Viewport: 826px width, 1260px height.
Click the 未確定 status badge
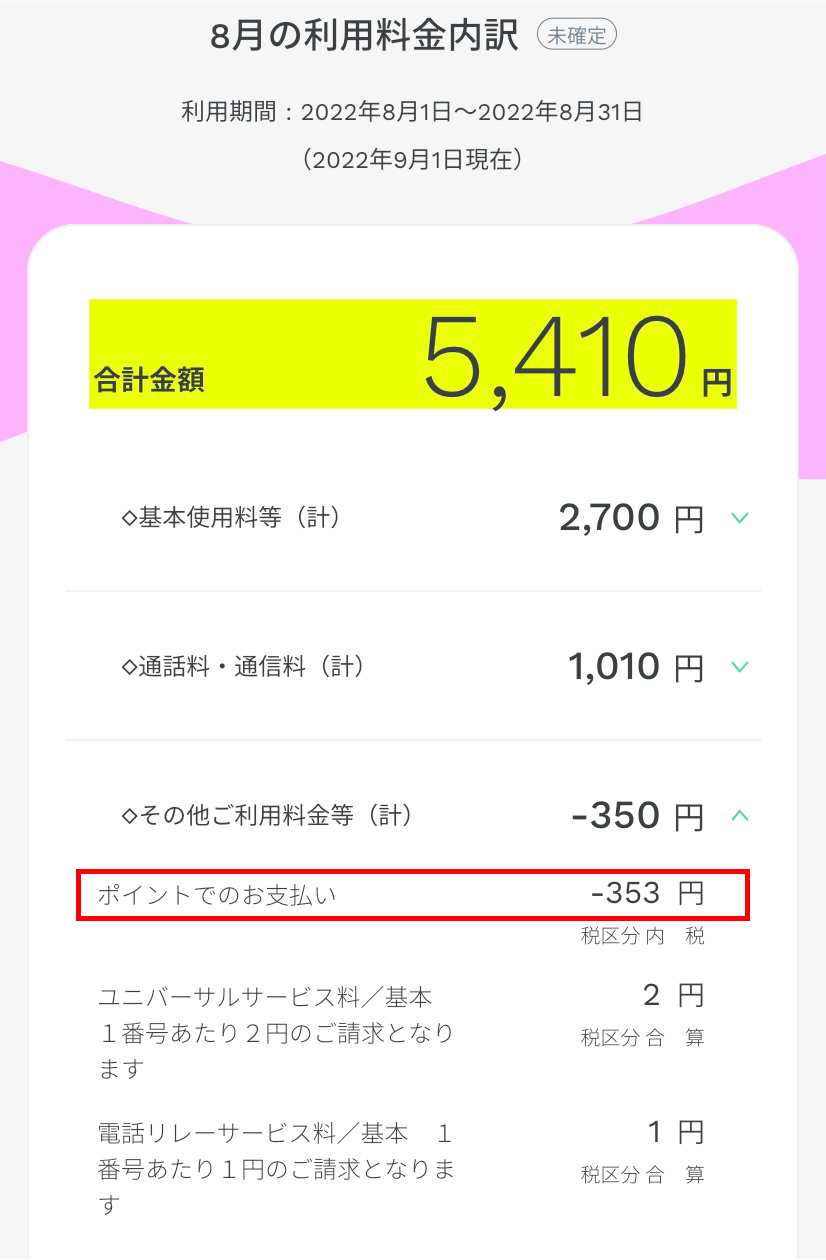577,36
